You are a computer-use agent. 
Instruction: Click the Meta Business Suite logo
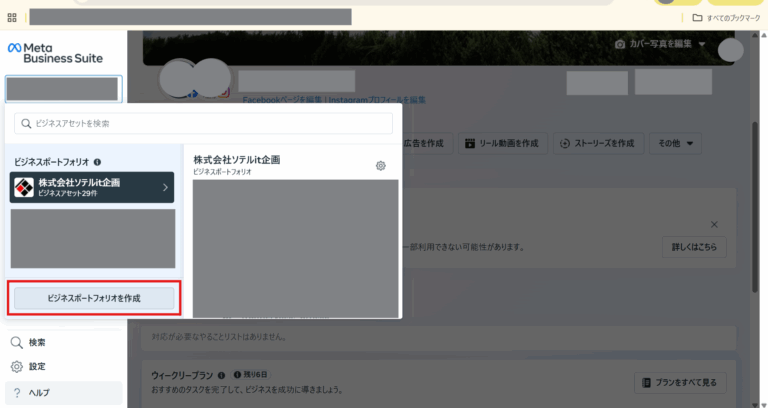pos(55,53)
